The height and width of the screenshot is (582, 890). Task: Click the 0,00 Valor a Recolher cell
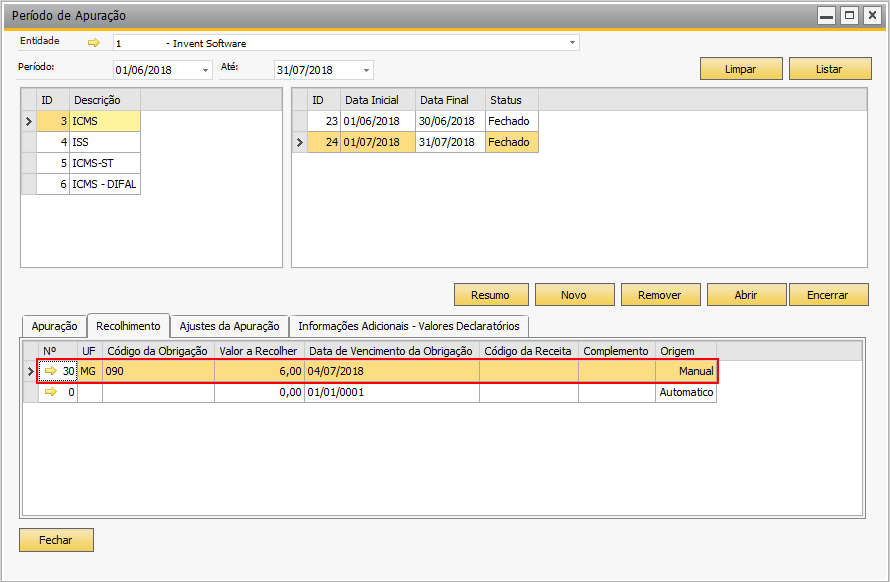click(x=259, y=392)
